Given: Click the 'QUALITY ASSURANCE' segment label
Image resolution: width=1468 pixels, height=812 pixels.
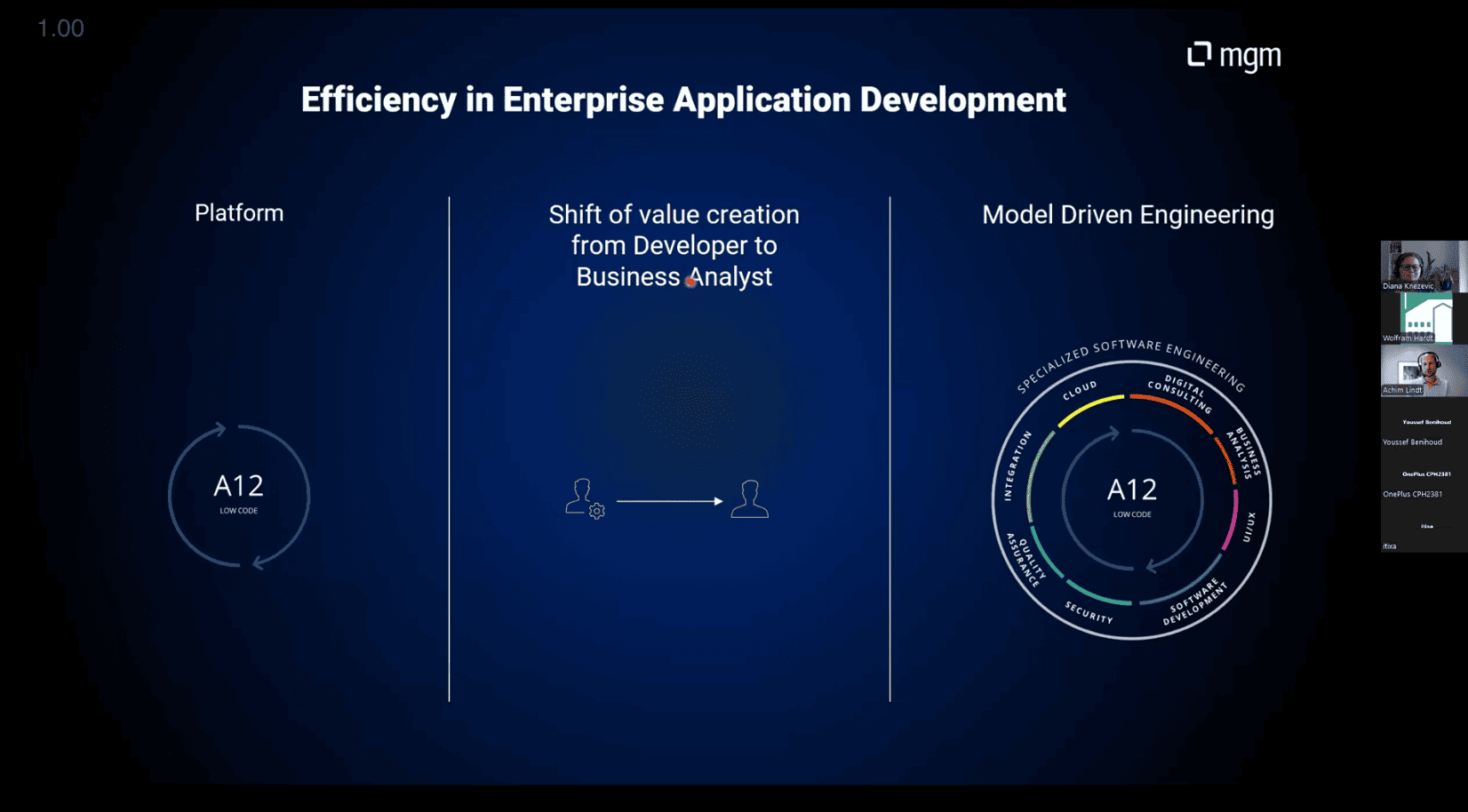Looking at the screenshot, I should tap(1025, 560).
